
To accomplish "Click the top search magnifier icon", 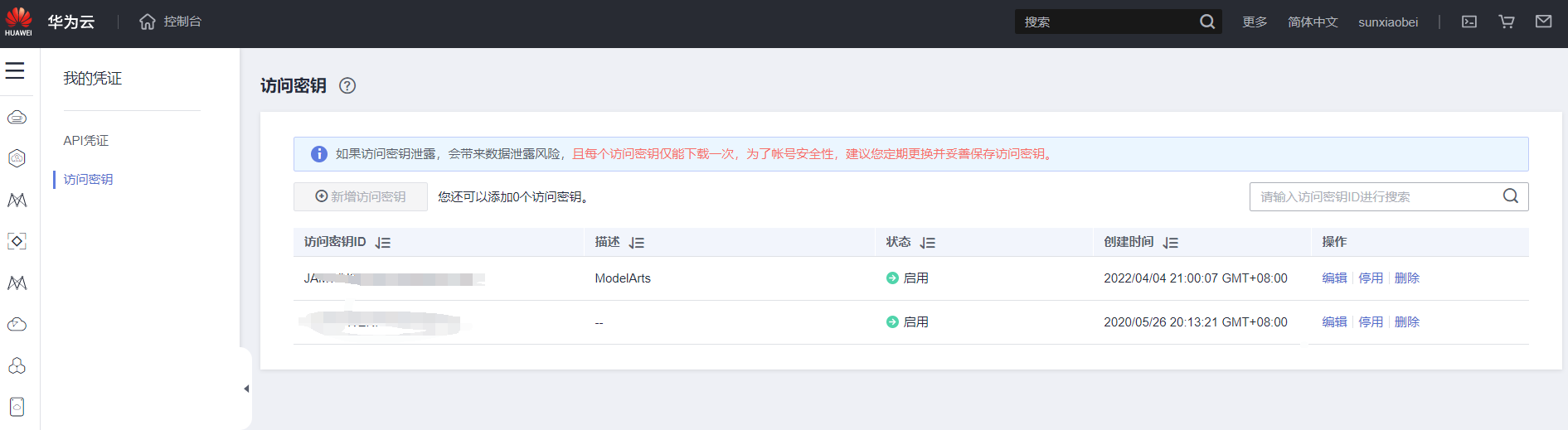I will point(1207,22).
